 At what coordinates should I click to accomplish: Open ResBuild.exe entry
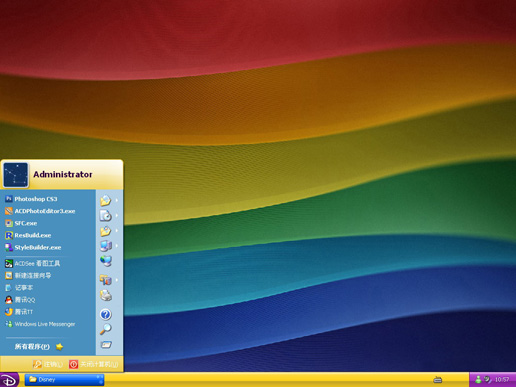[x=28, y=235]
